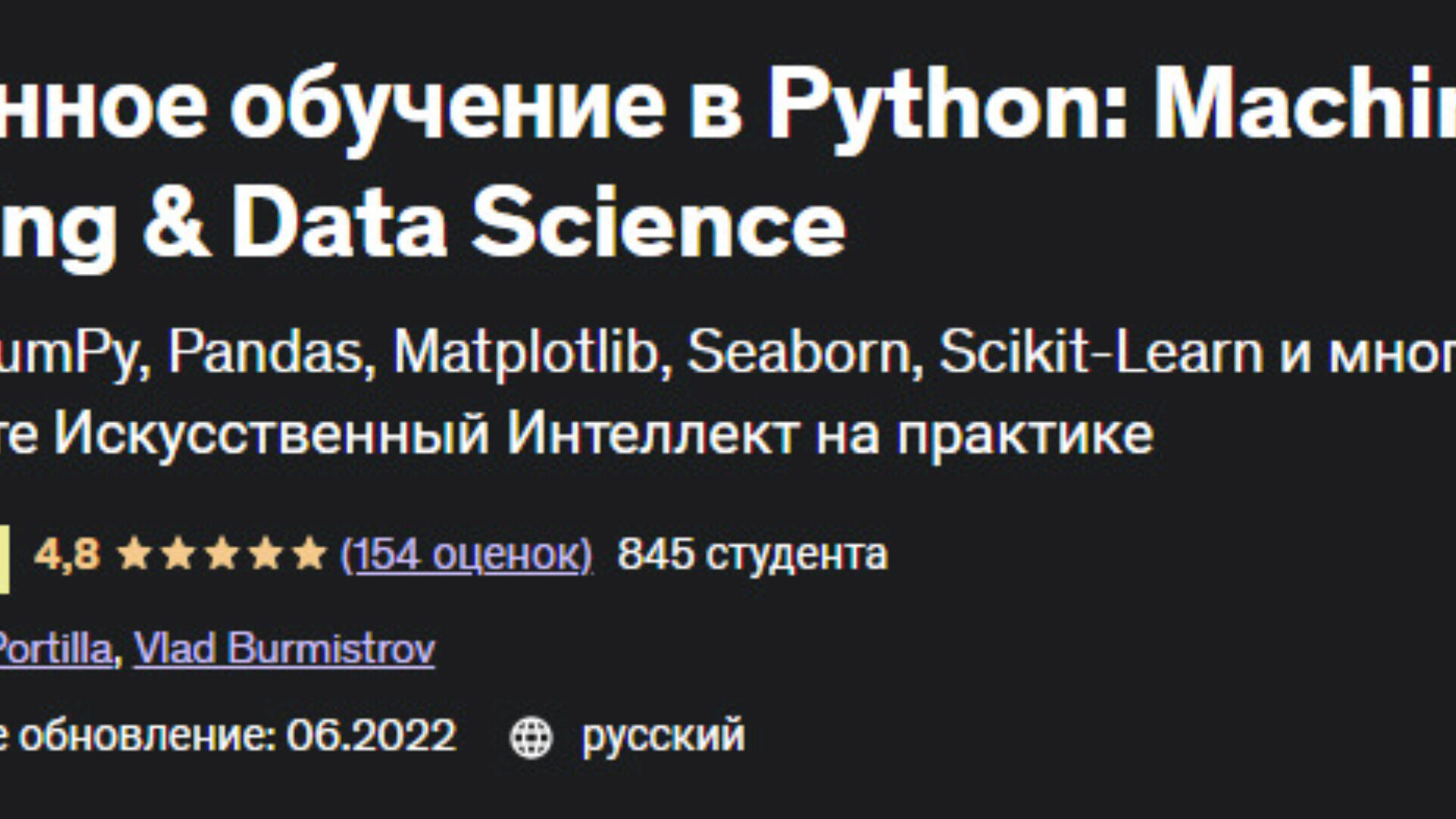Image resolution: width=1456 pixels, height=819 pixels.
Task: Click the fourth rating star
Action: point(266,554)
